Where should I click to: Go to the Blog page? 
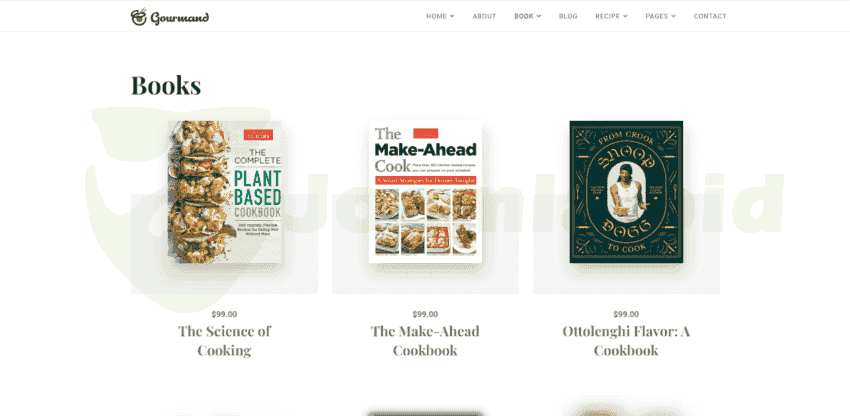point(568,16)
